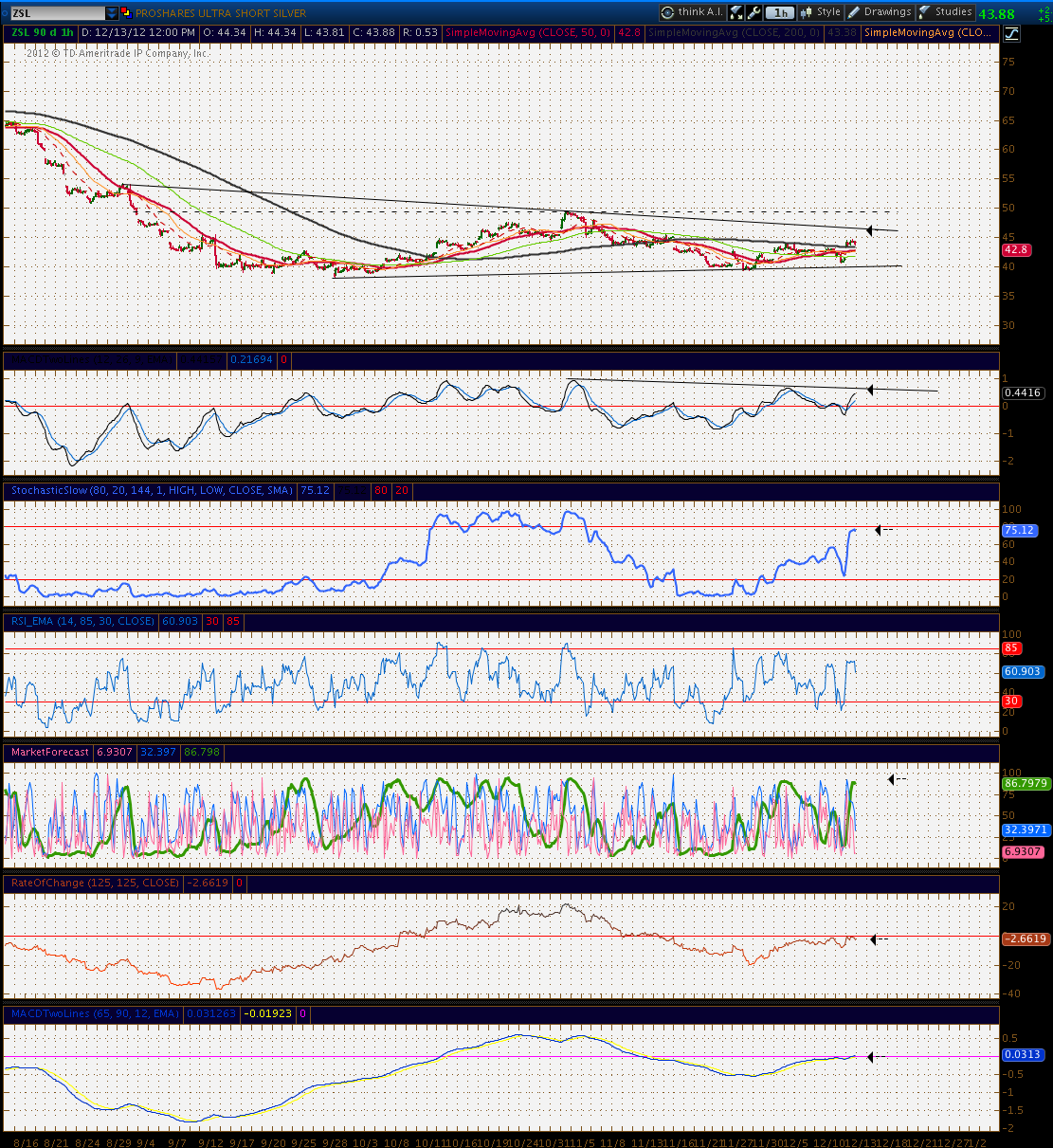The width and height of the screenshot is (1053, 1148).
Task: Select the SimpleMovingAvg (CLOSE, 50, 0) study label
Action: coord(528,32)
